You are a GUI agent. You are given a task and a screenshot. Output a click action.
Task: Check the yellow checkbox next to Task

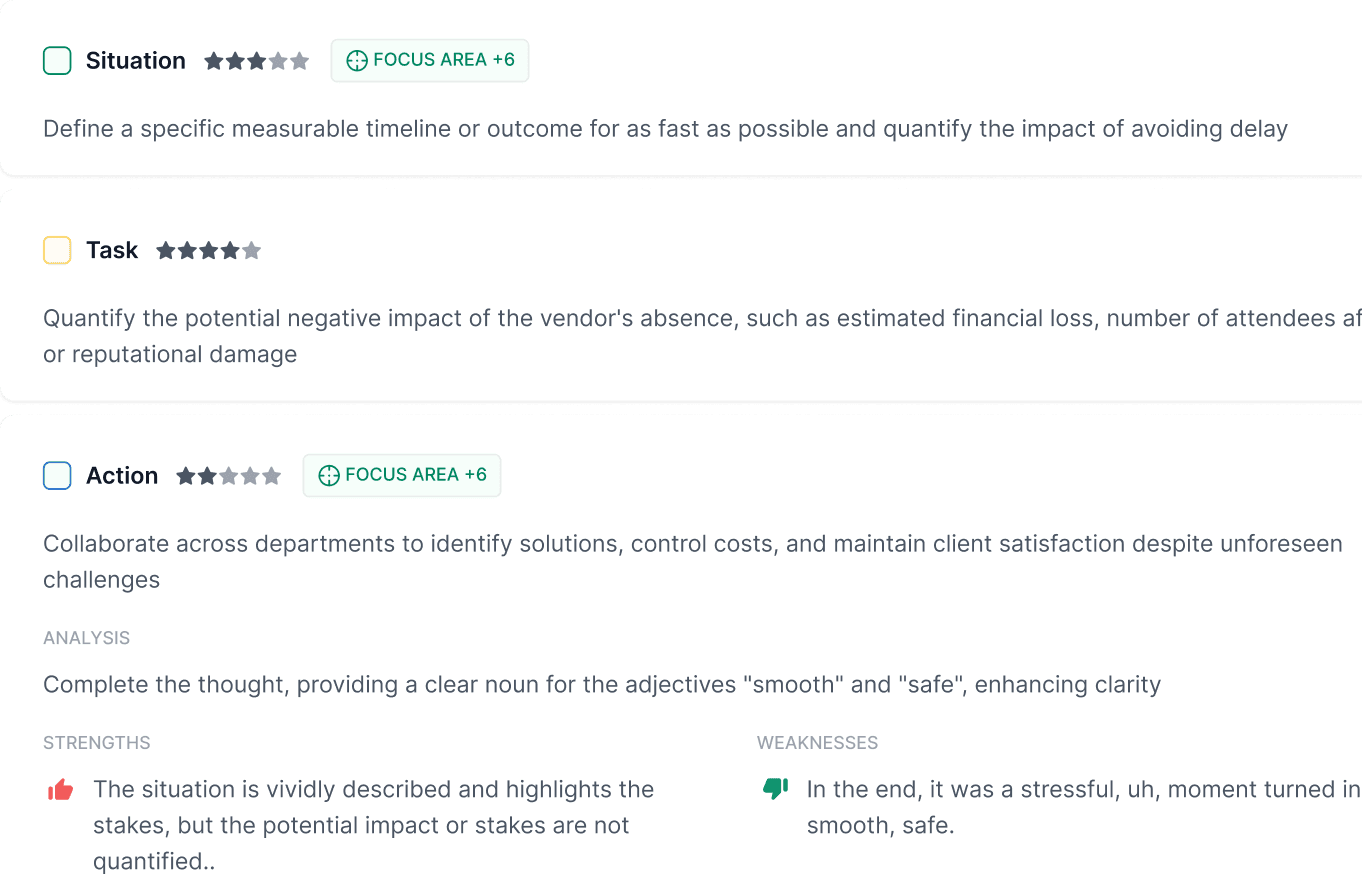pyautogui.click(x=57, y=250)
